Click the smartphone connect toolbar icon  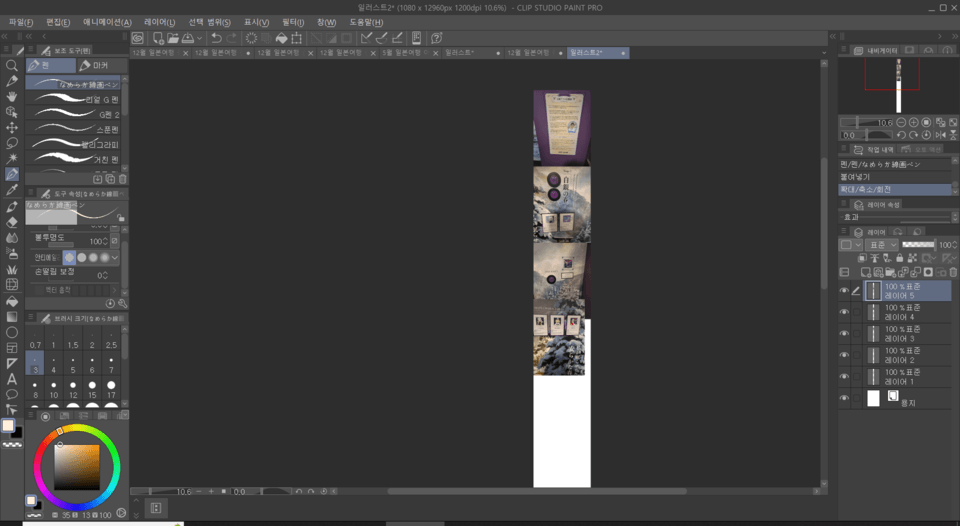click(x=416, y=38)
